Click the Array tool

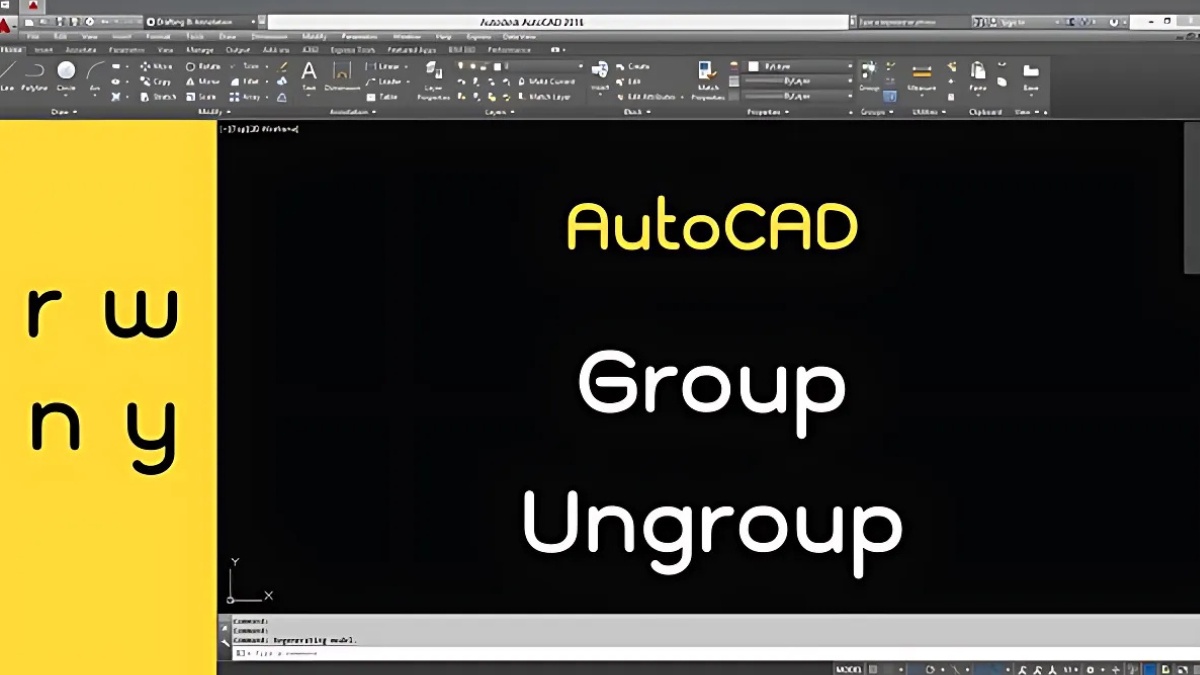(247, 97)
